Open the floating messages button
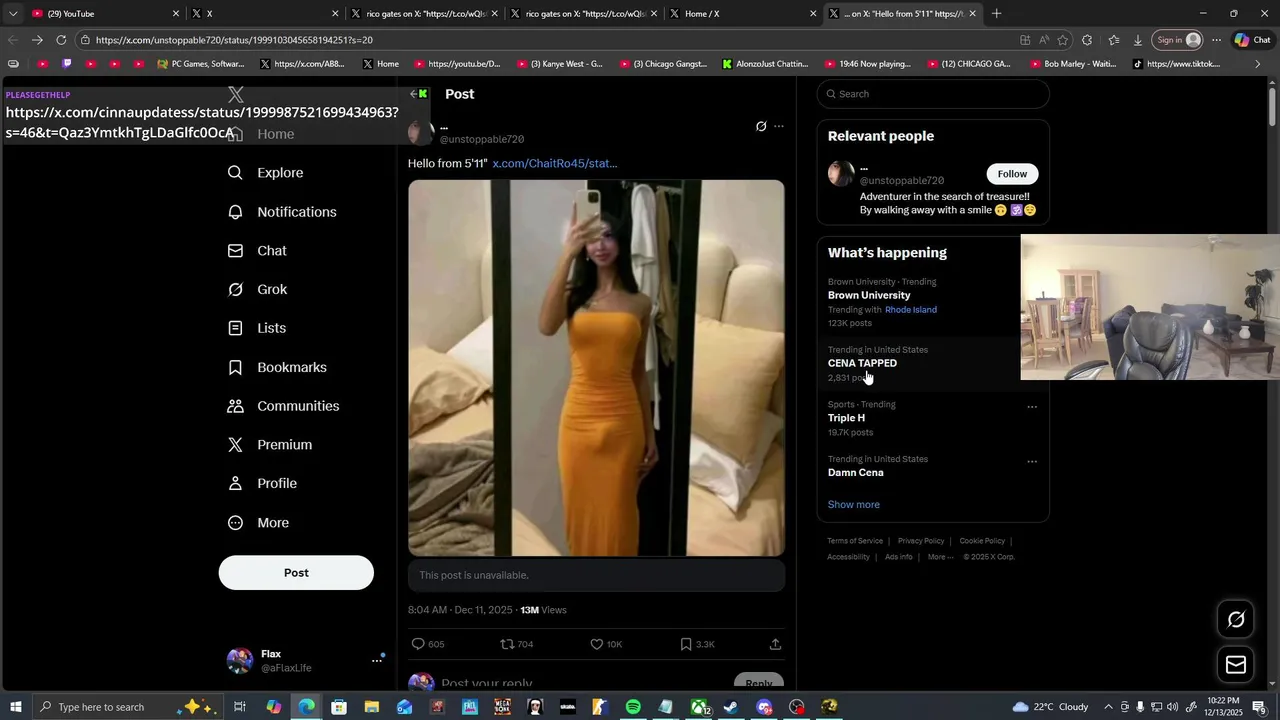 [x=1236, y=665]
